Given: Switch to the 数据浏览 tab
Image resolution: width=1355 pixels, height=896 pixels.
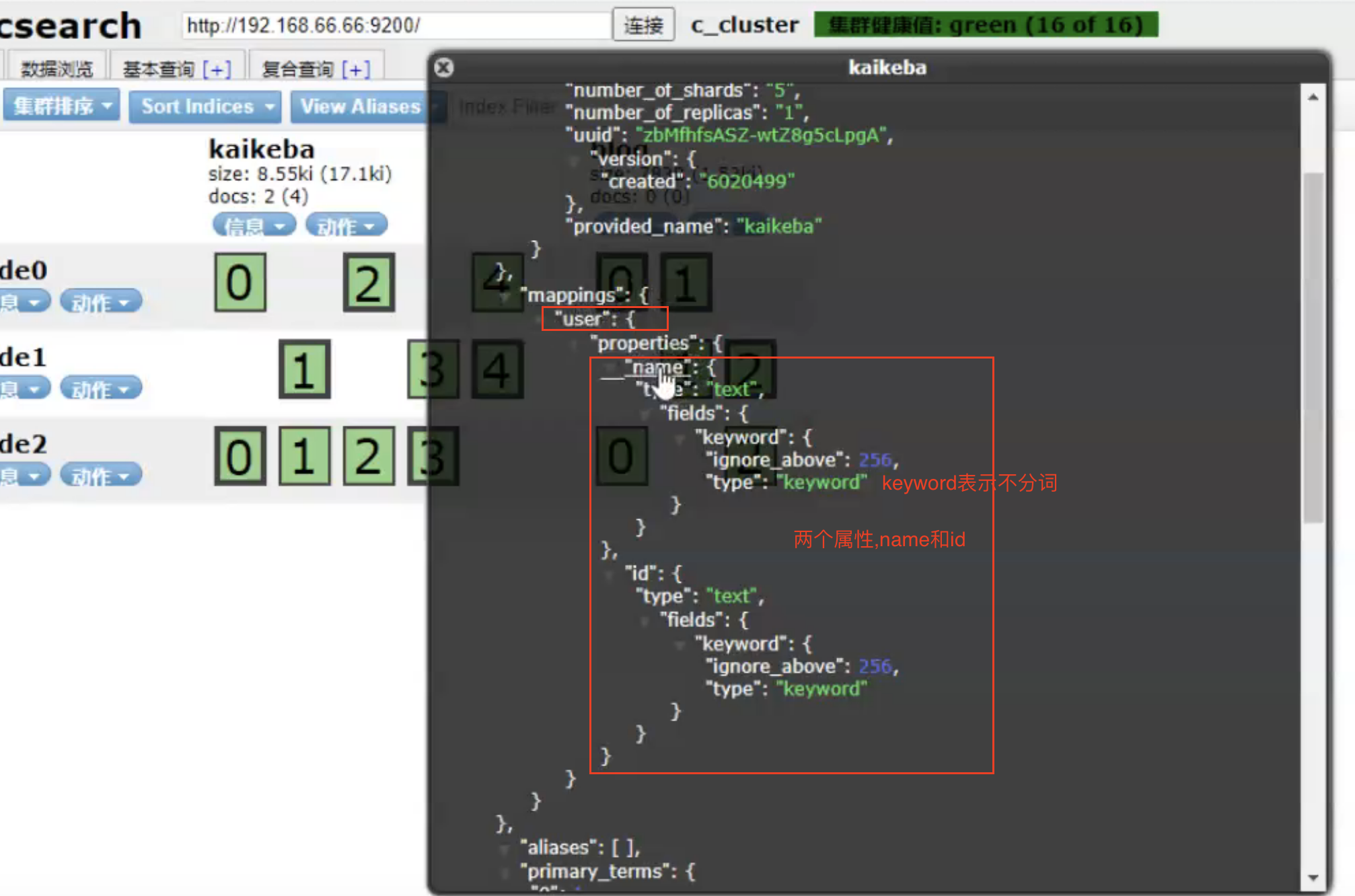Looking at the screenshot, I should point(56,68).
